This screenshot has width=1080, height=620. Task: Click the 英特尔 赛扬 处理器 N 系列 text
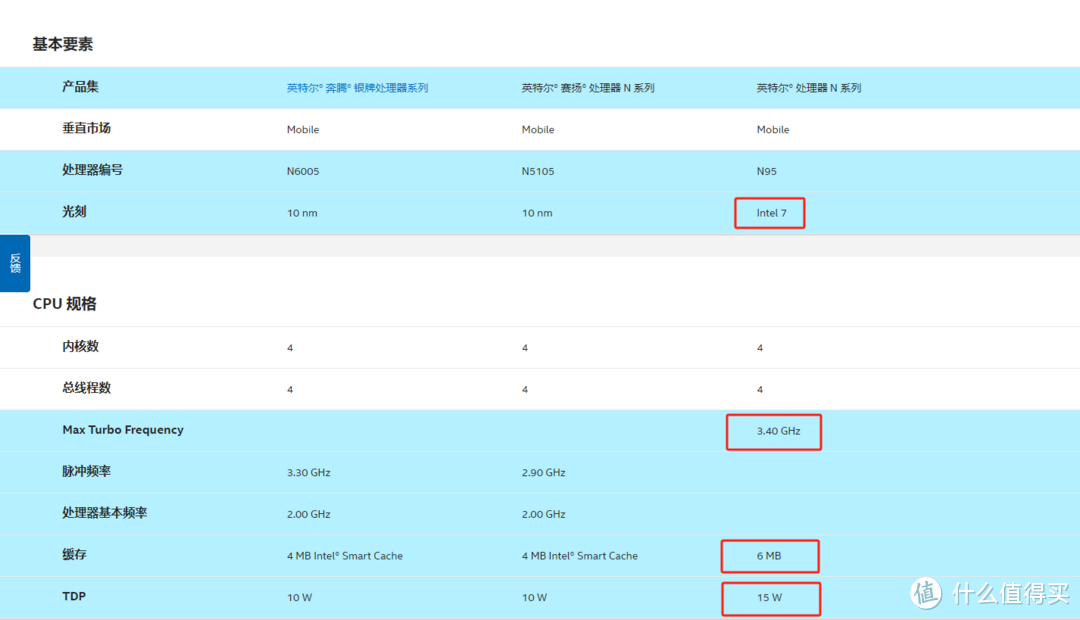588,88
